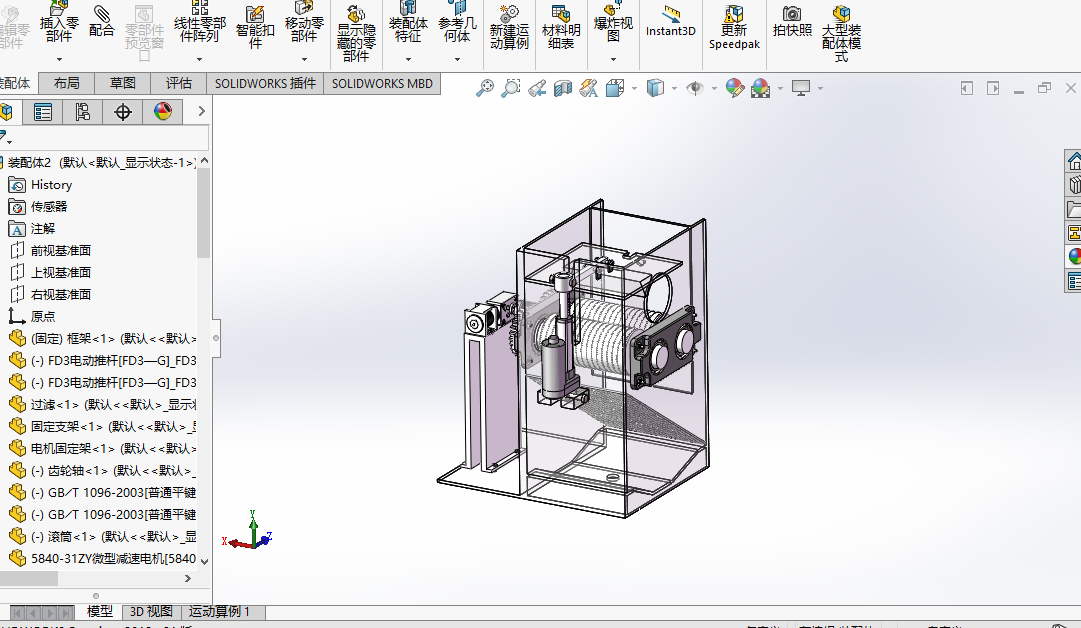Click Zoom to Fit magnifier icon
This screenshot has width=1081, height=628.
(485, 88)
